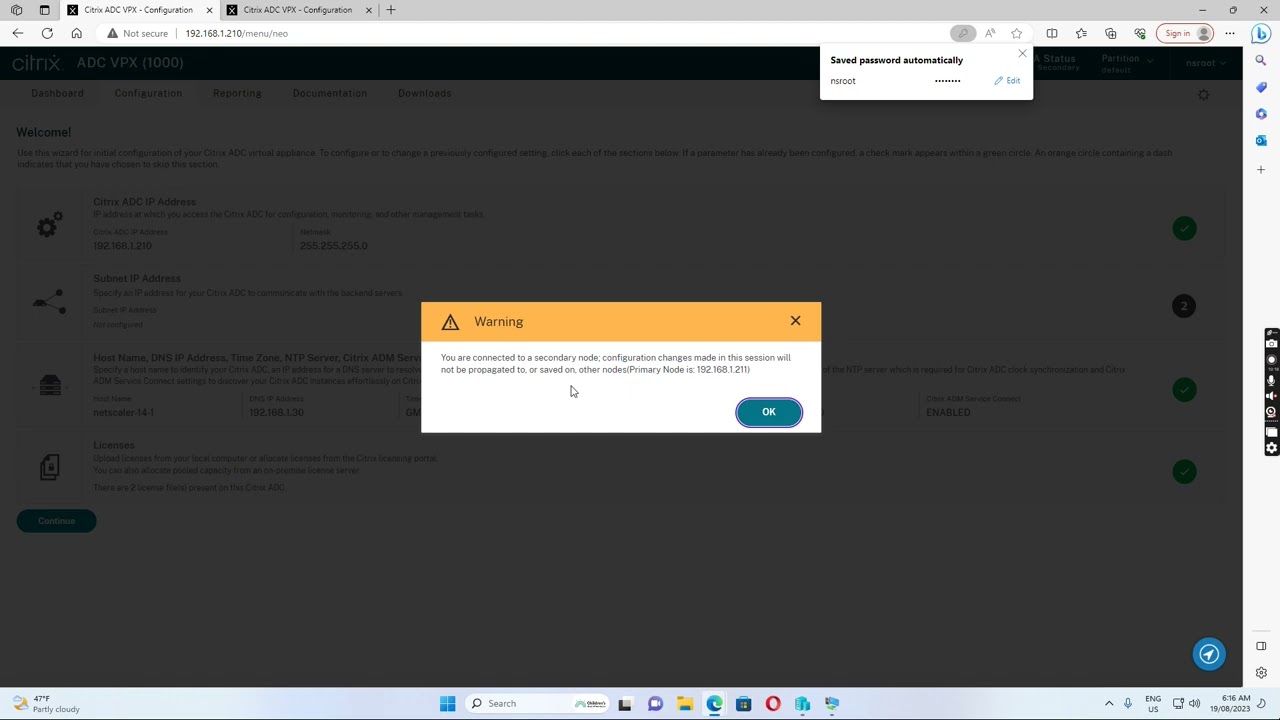The width and height of the screenshot is (1280, 720).
Task: Confirm the warning with OK button
Action: [768, 412]
